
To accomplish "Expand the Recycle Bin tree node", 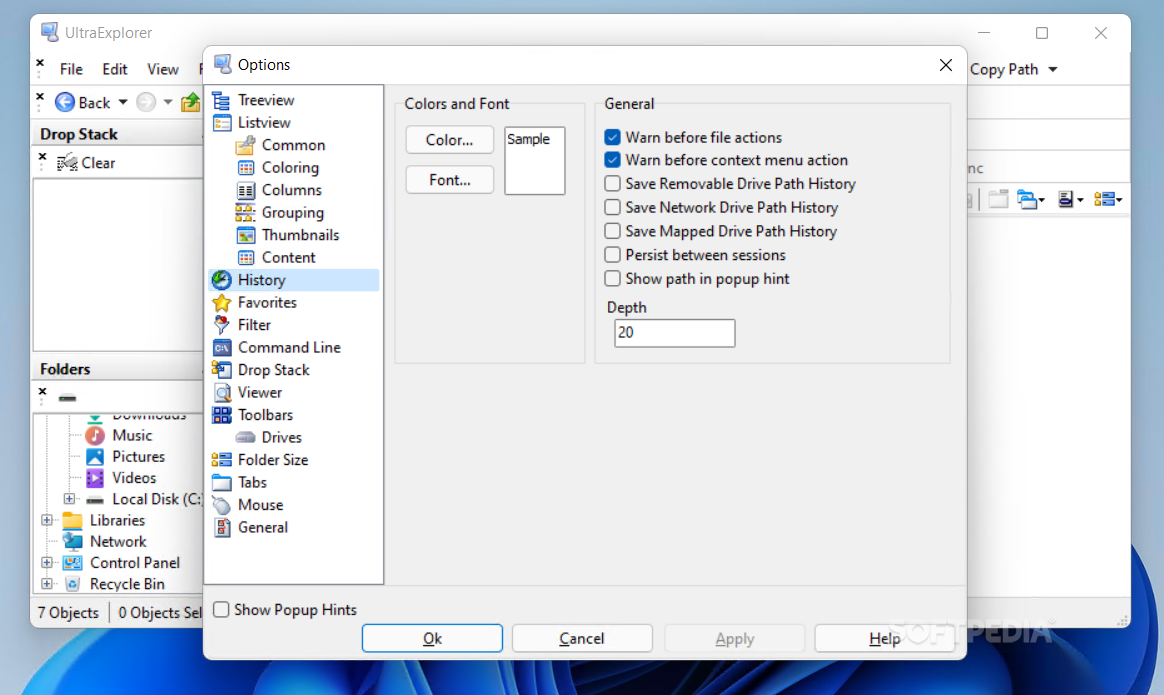I will [x=47, y=584].
